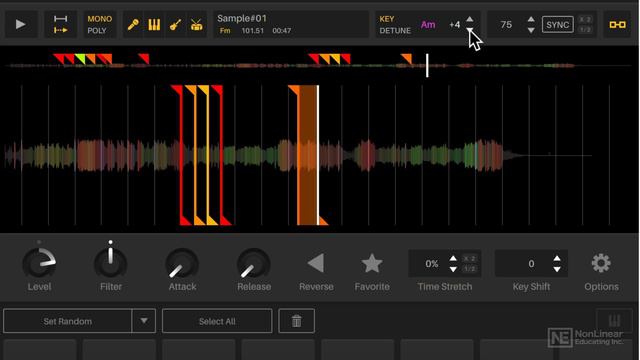Click the 0% Time Stretch value

tap(432, 264)
